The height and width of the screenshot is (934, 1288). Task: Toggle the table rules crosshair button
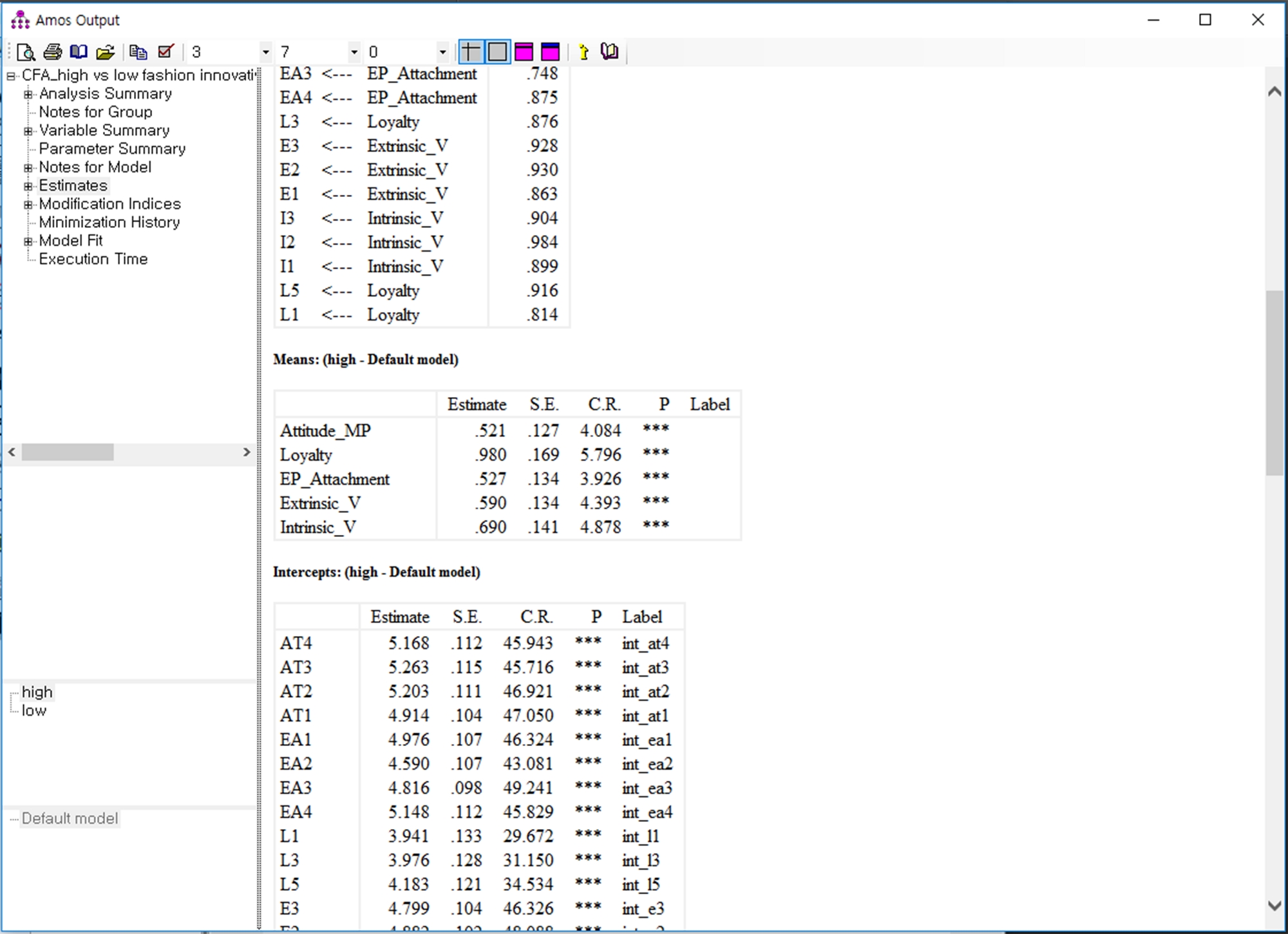pos(471,52)
